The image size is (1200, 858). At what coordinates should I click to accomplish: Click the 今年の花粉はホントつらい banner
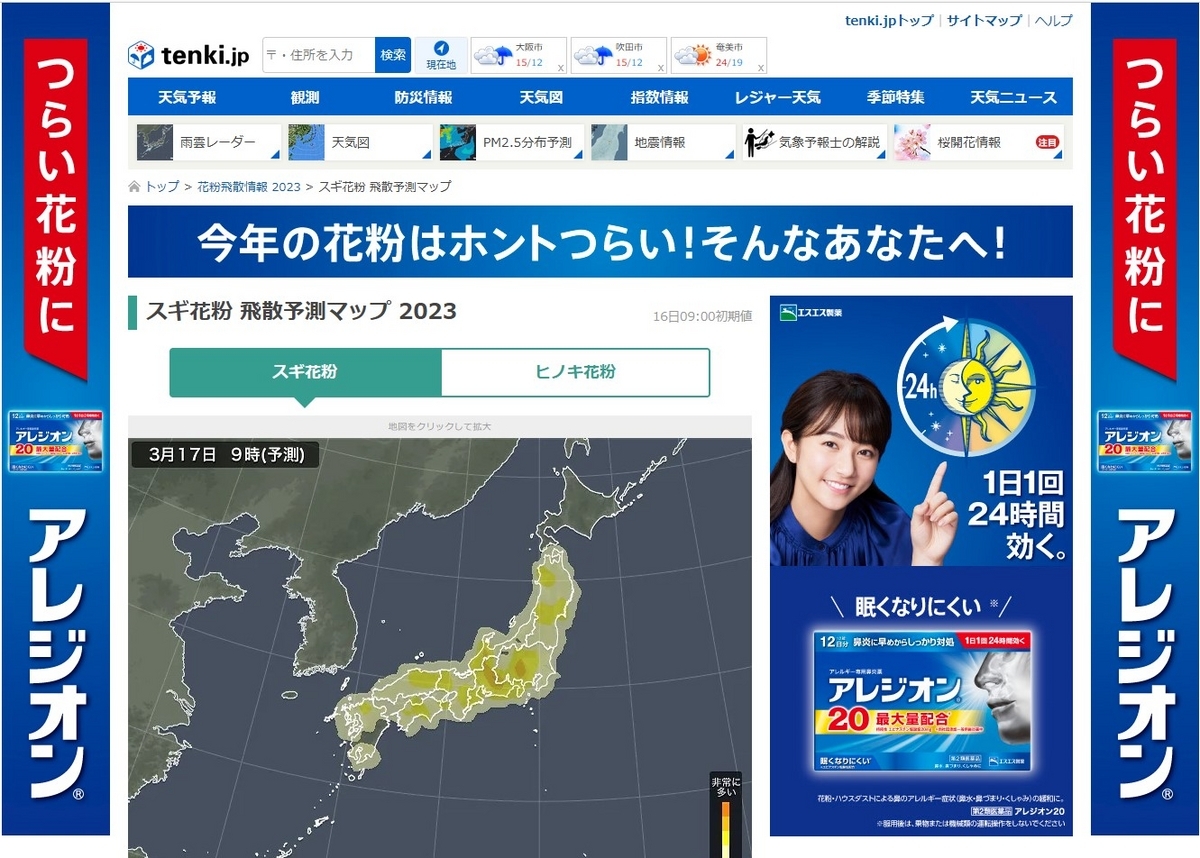(600, 241)
